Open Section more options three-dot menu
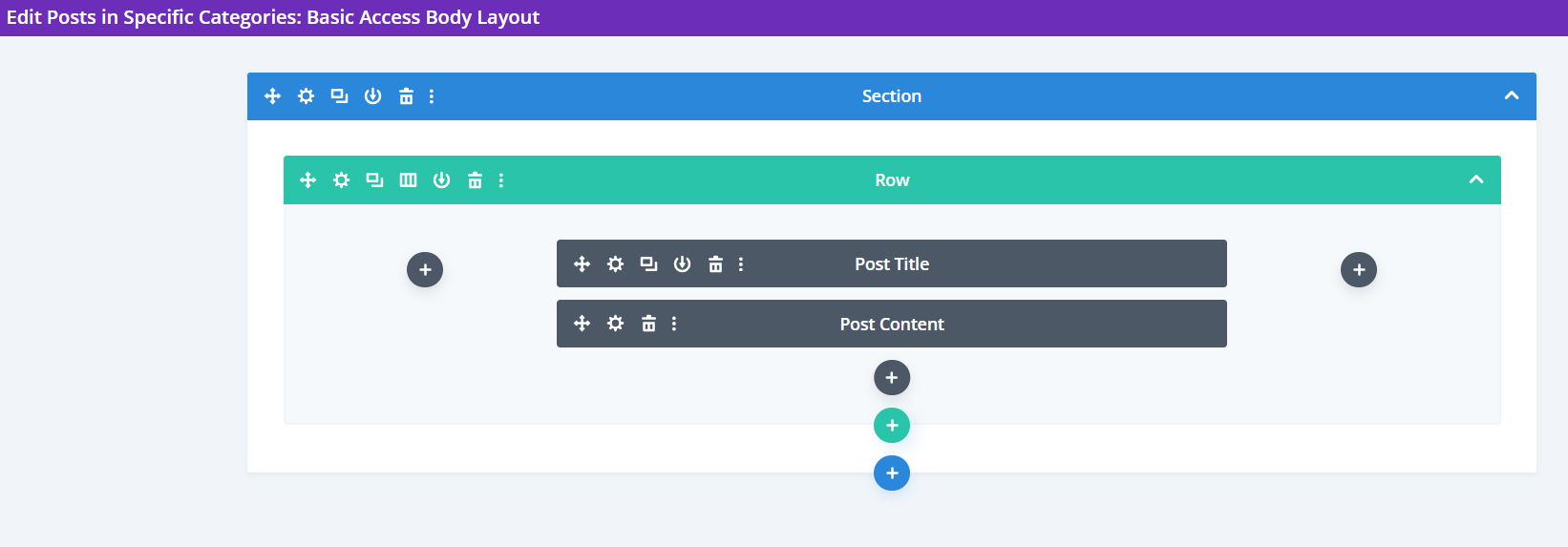The image size is (1568, 547). (x=432, y=96)
